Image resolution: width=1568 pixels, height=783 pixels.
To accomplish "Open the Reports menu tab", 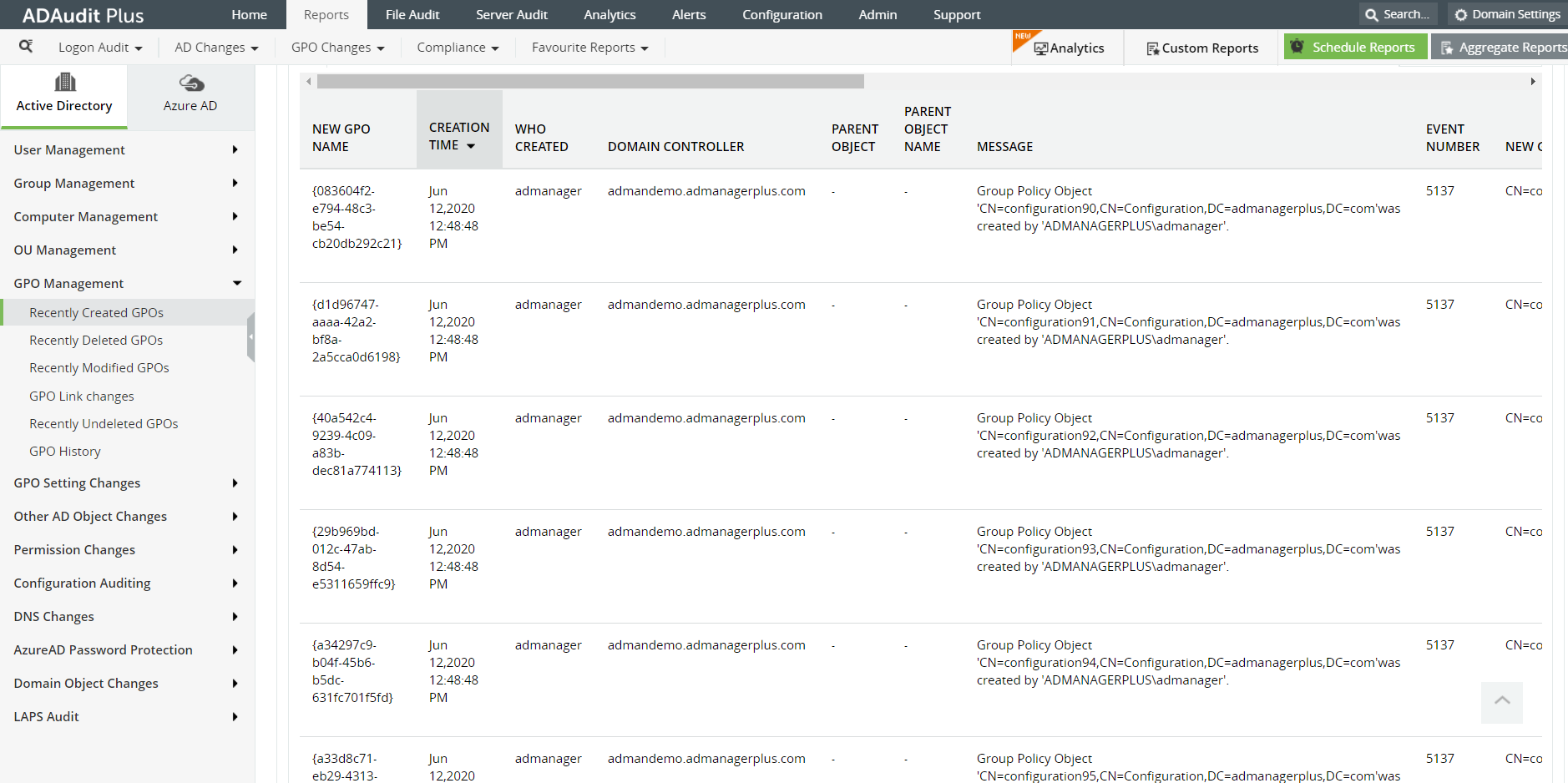I will (326, 14).
